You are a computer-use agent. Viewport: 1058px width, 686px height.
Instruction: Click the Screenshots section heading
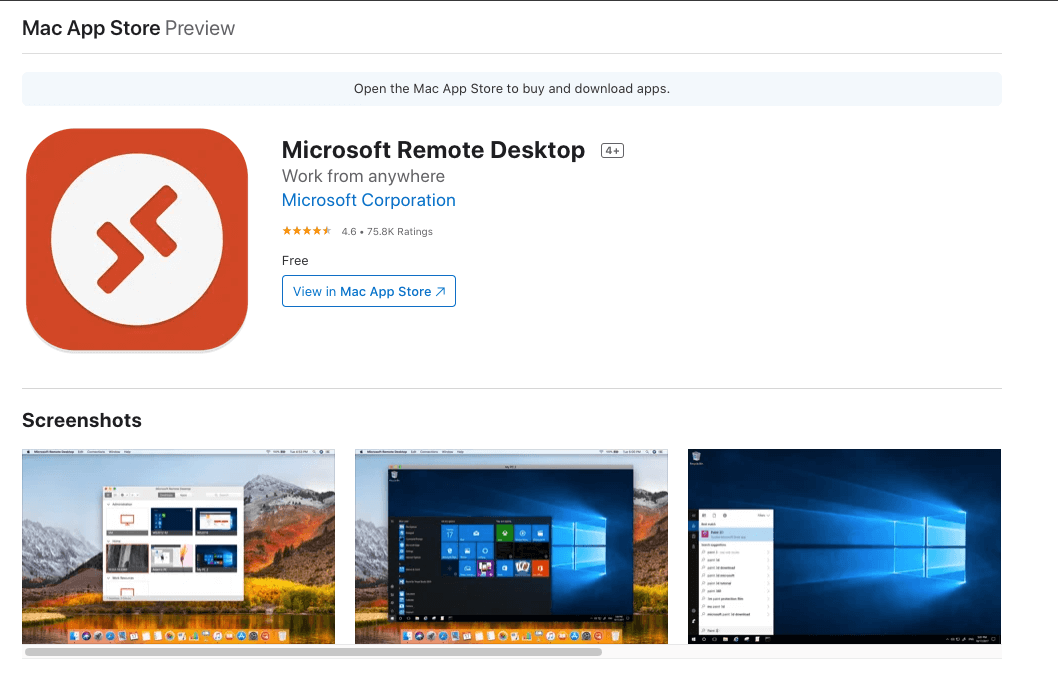(82, 420)
